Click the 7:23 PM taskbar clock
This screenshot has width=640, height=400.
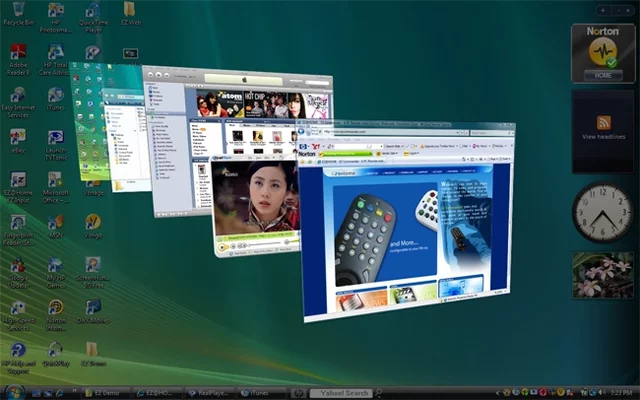(x=621, y=393)
